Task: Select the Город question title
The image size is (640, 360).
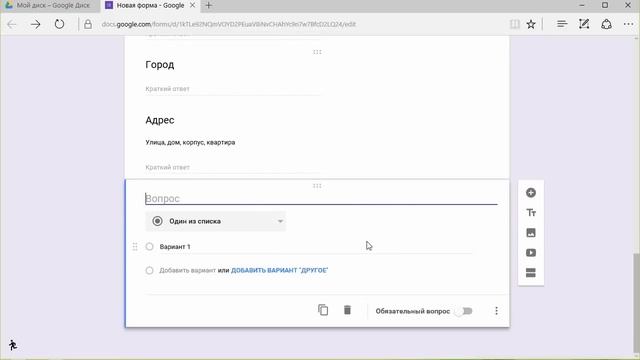Action: click(x=160, y=65)
